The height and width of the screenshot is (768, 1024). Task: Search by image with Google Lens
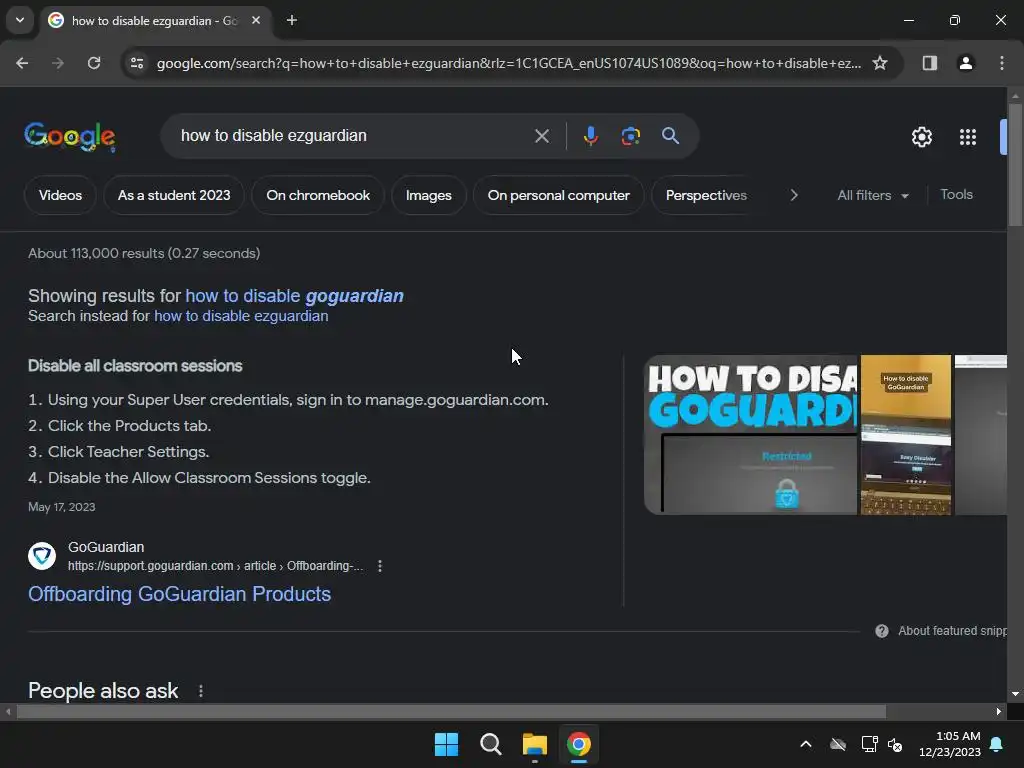[630, 136]
